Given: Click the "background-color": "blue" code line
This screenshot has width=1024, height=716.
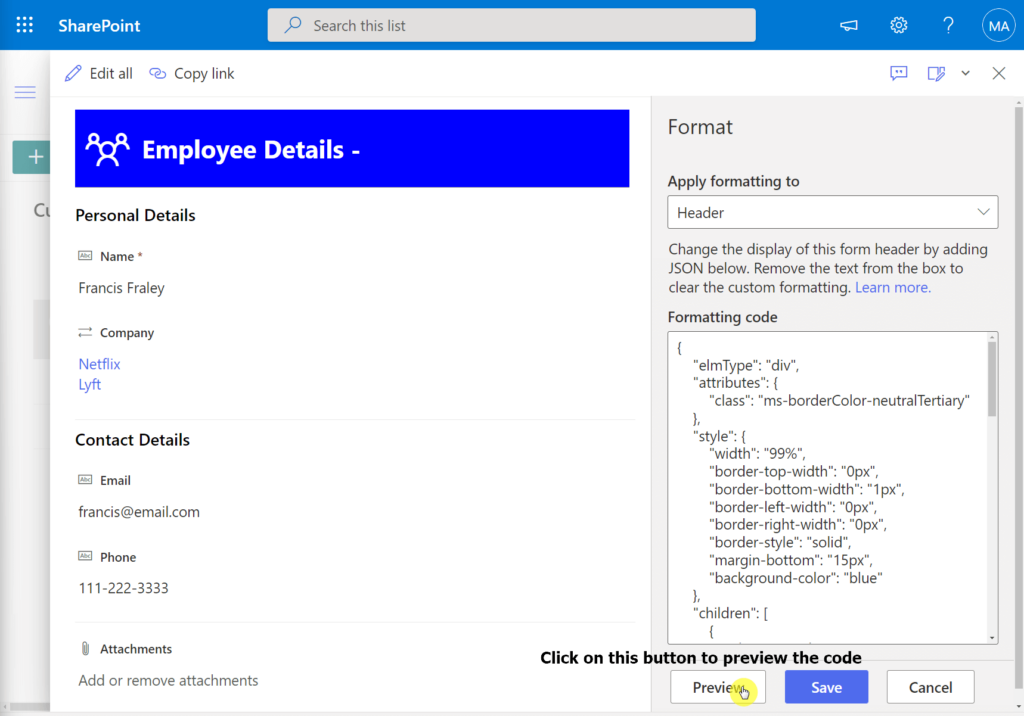Looking at the screenshot, I should [795, 578].
